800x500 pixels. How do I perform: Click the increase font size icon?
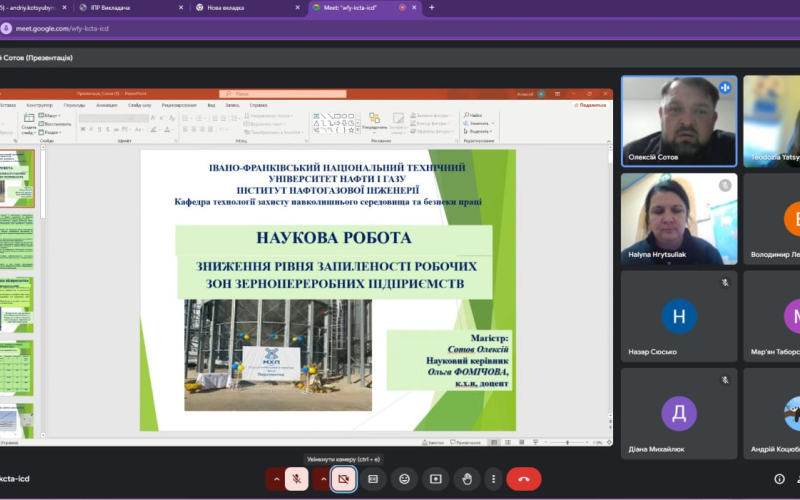click(x=153, y=118)
